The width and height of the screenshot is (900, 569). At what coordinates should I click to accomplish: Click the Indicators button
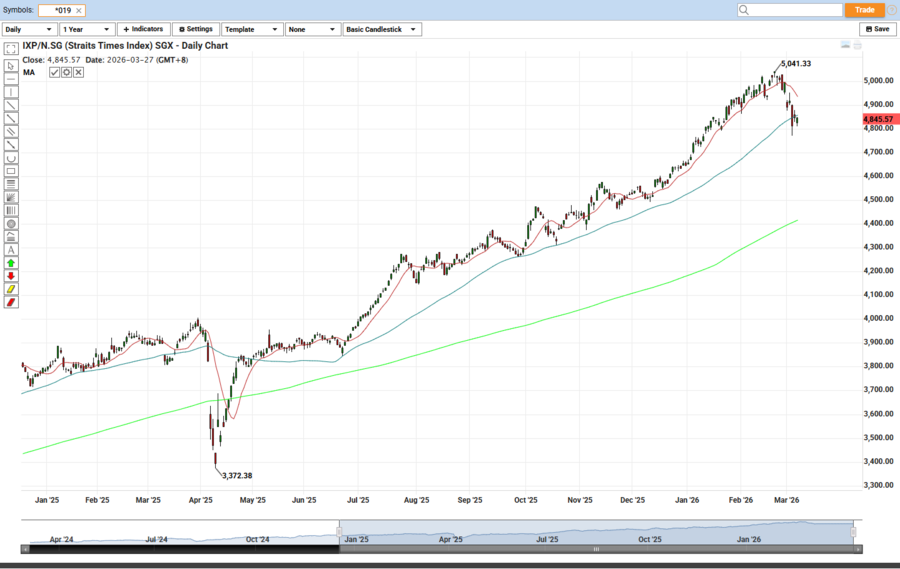pos(143,29)
